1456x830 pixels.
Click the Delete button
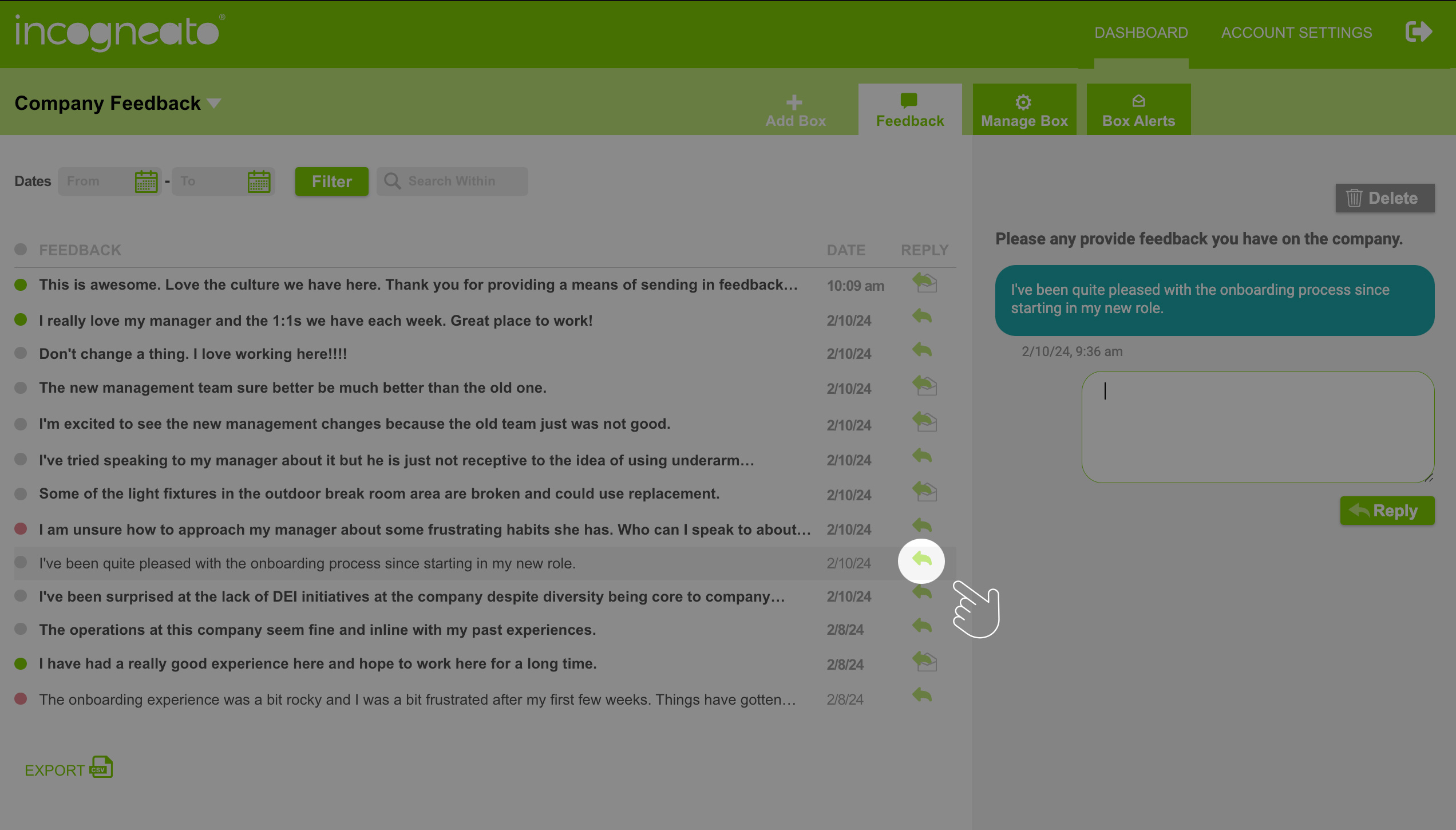pos(1384,198)
